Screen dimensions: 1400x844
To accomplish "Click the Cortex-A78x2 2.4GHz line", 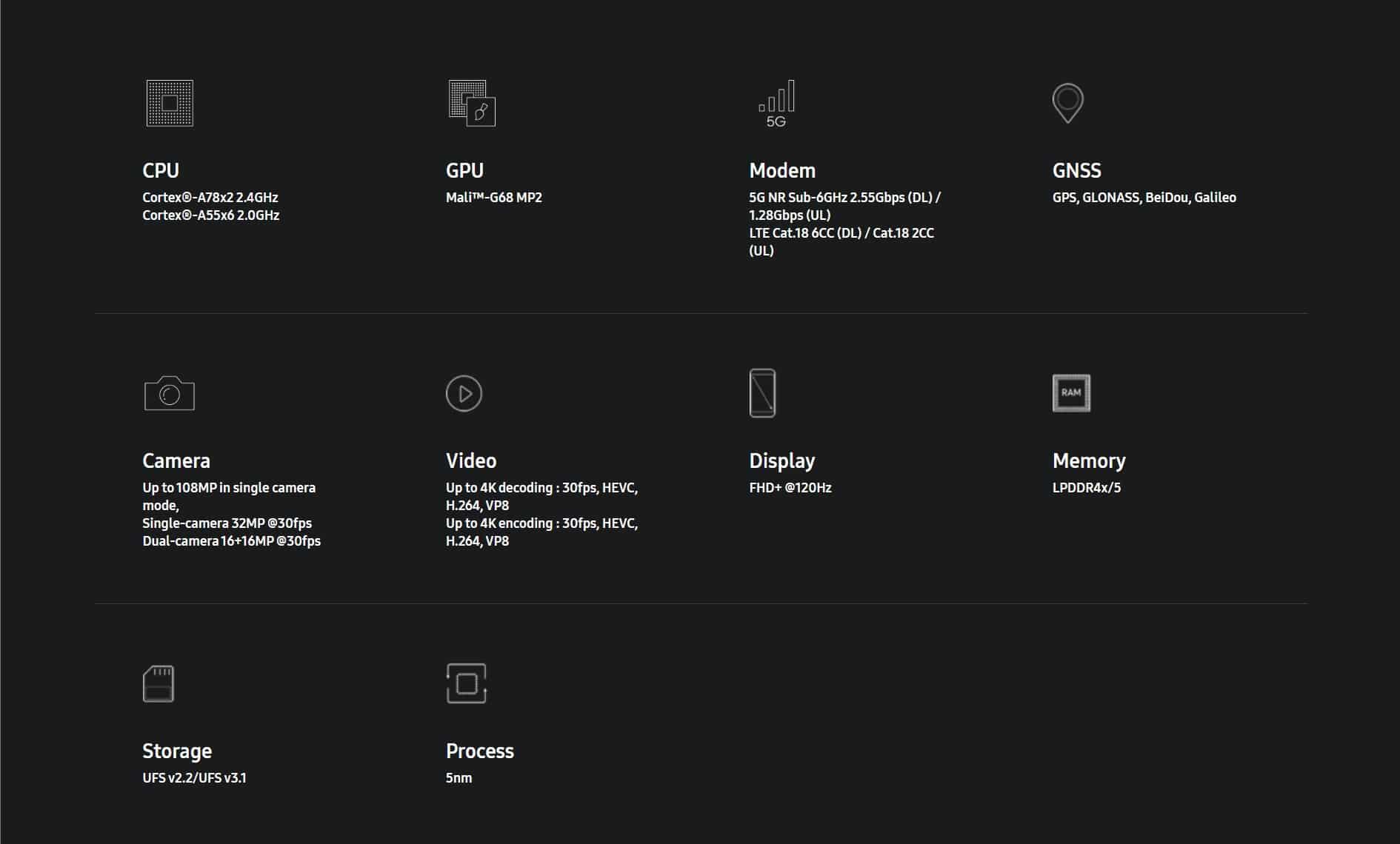I will click(x=210, y=198).
